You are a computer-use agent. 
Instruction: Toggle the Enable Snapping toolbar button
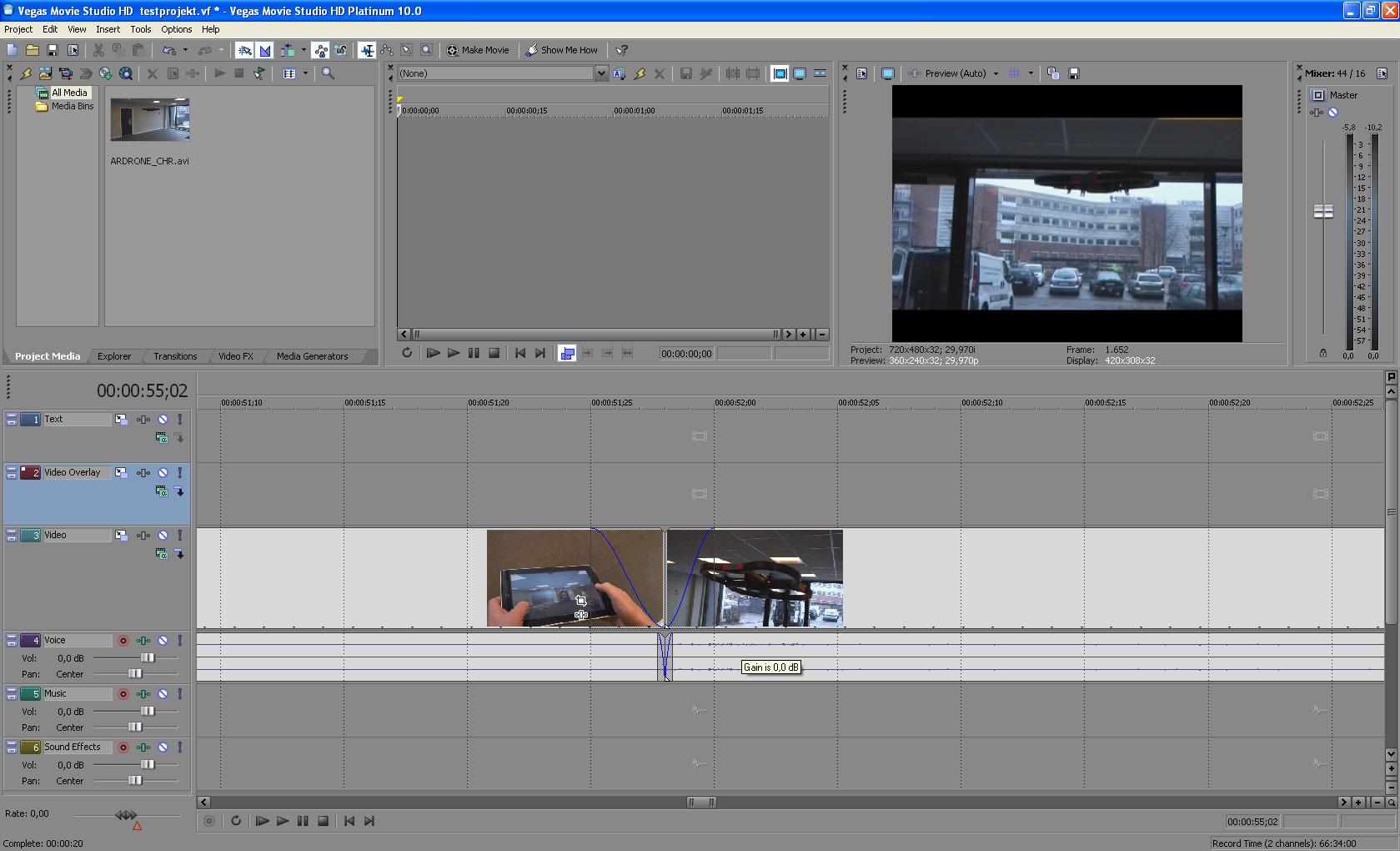(x=244, y=51)
